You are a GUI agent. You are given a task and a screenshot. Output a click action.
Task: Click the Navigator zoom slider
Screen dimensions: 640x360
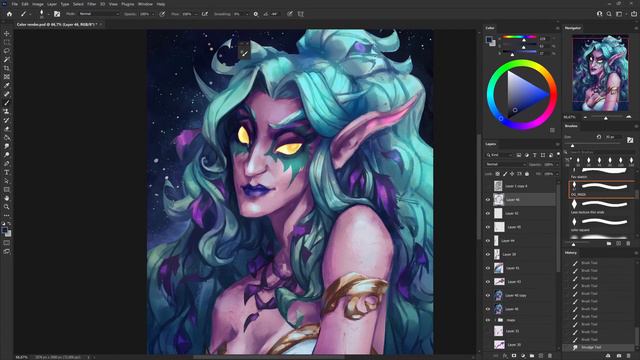606,117
